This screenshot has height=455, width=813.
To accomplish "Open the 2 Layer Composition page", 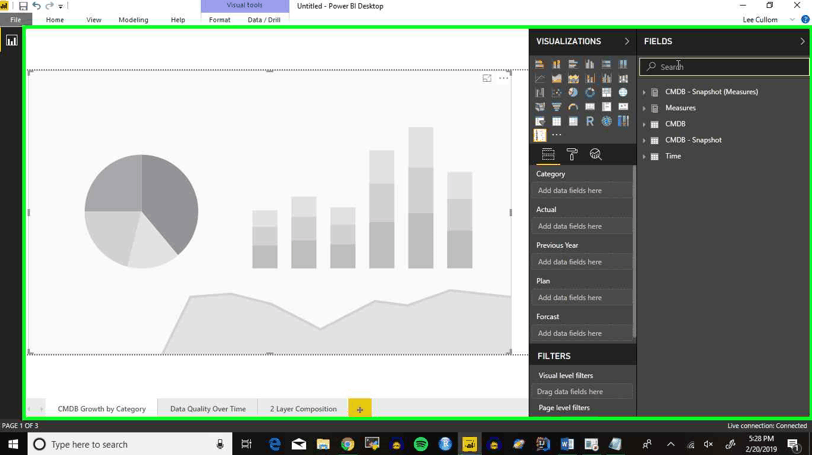I will pyautogui.click(x=303, y=409).
